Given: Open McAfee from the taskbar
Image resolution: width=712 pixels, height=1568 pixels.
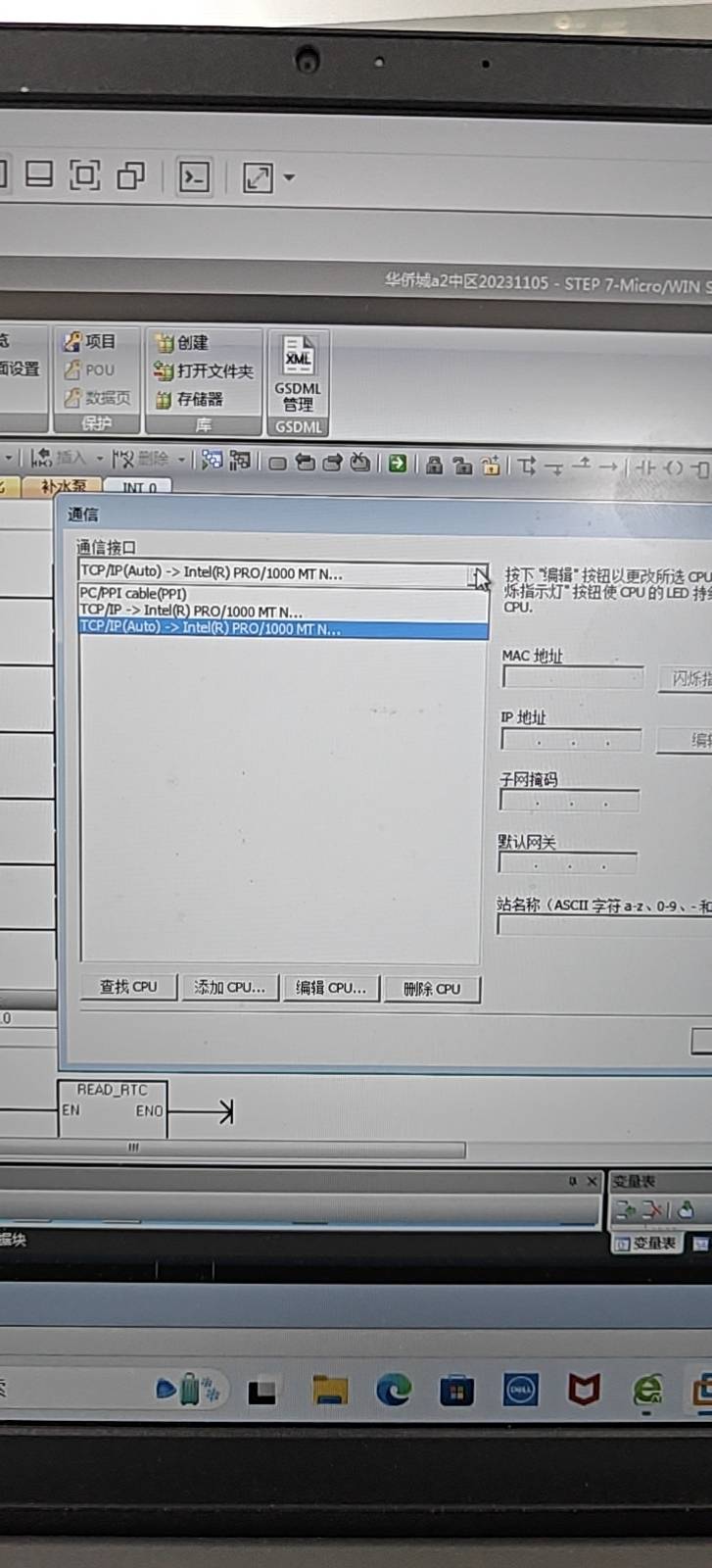Looking at the screenshot, I should 584,1389.
